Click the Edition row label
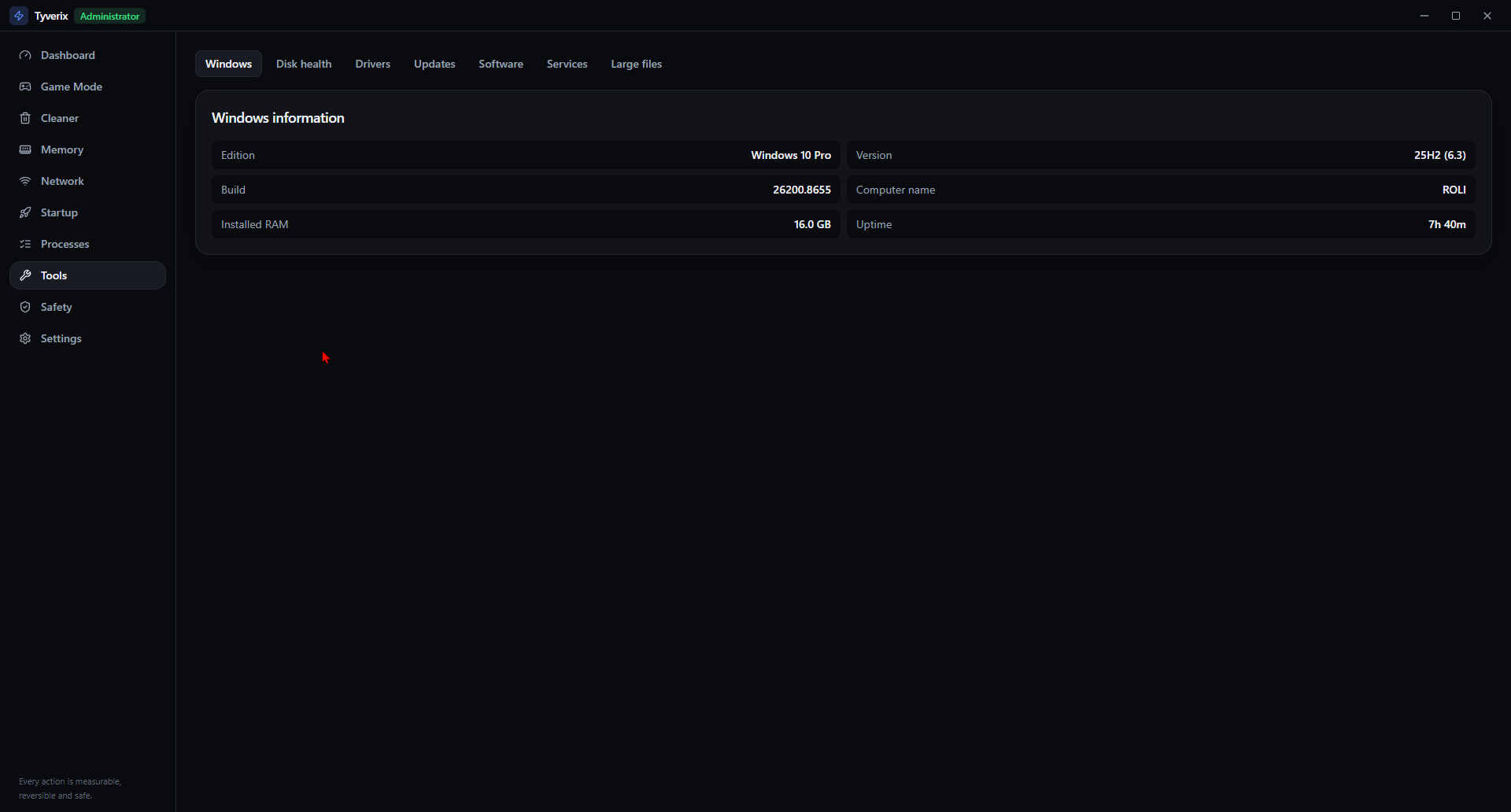The width and height of the screenshot is (1511, 812). pyautogui.click(x=238, y=155)
